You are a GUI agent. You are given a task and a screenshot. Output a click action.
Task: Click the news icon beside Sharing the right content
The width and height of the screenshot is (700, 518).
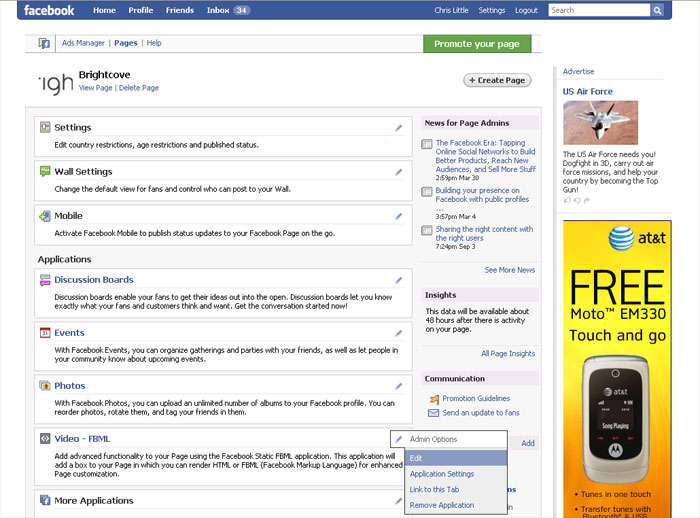click(427, 230)
